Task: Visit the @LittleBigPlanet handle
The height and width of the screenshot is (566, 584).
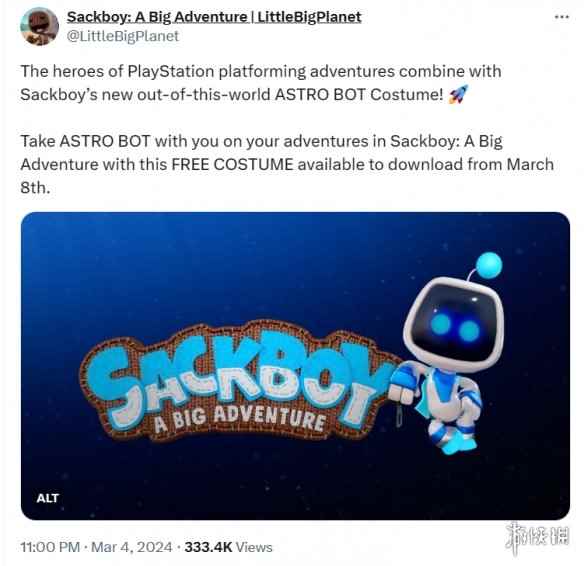Action: tap(123, 36)
